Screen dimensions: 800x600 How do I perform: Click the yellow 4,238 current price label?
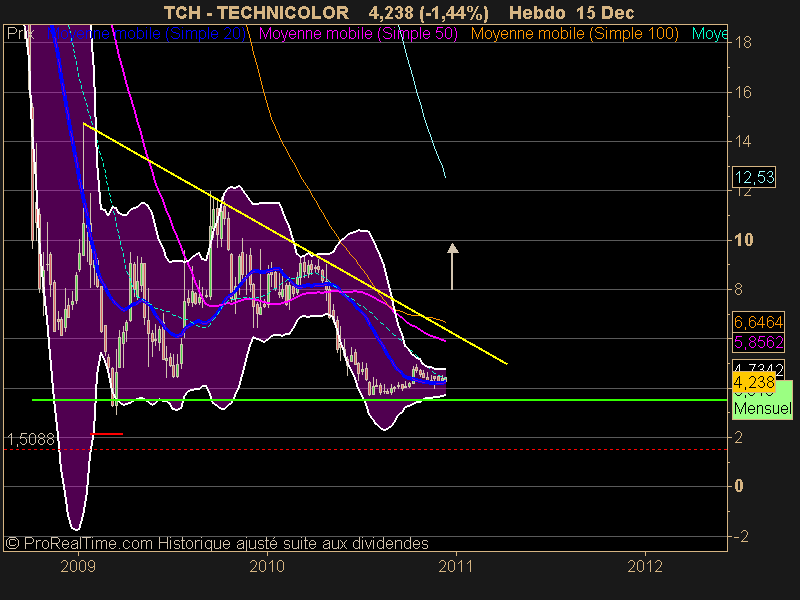[754, 382]
